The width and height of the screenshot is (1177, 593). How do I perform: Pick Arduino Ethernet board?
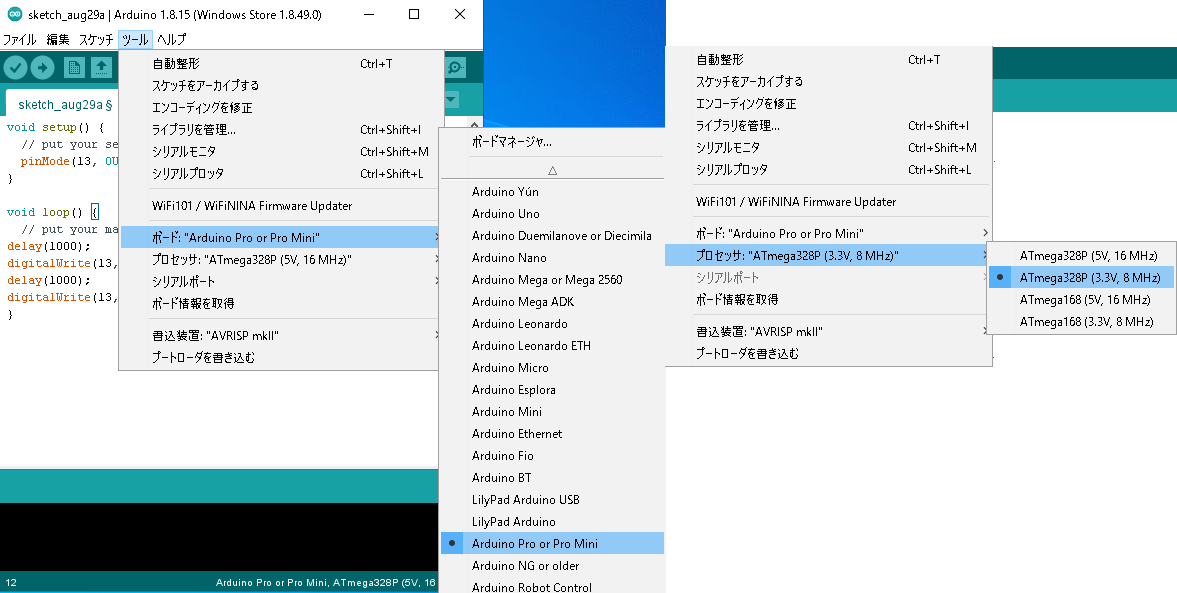point(552,433)
